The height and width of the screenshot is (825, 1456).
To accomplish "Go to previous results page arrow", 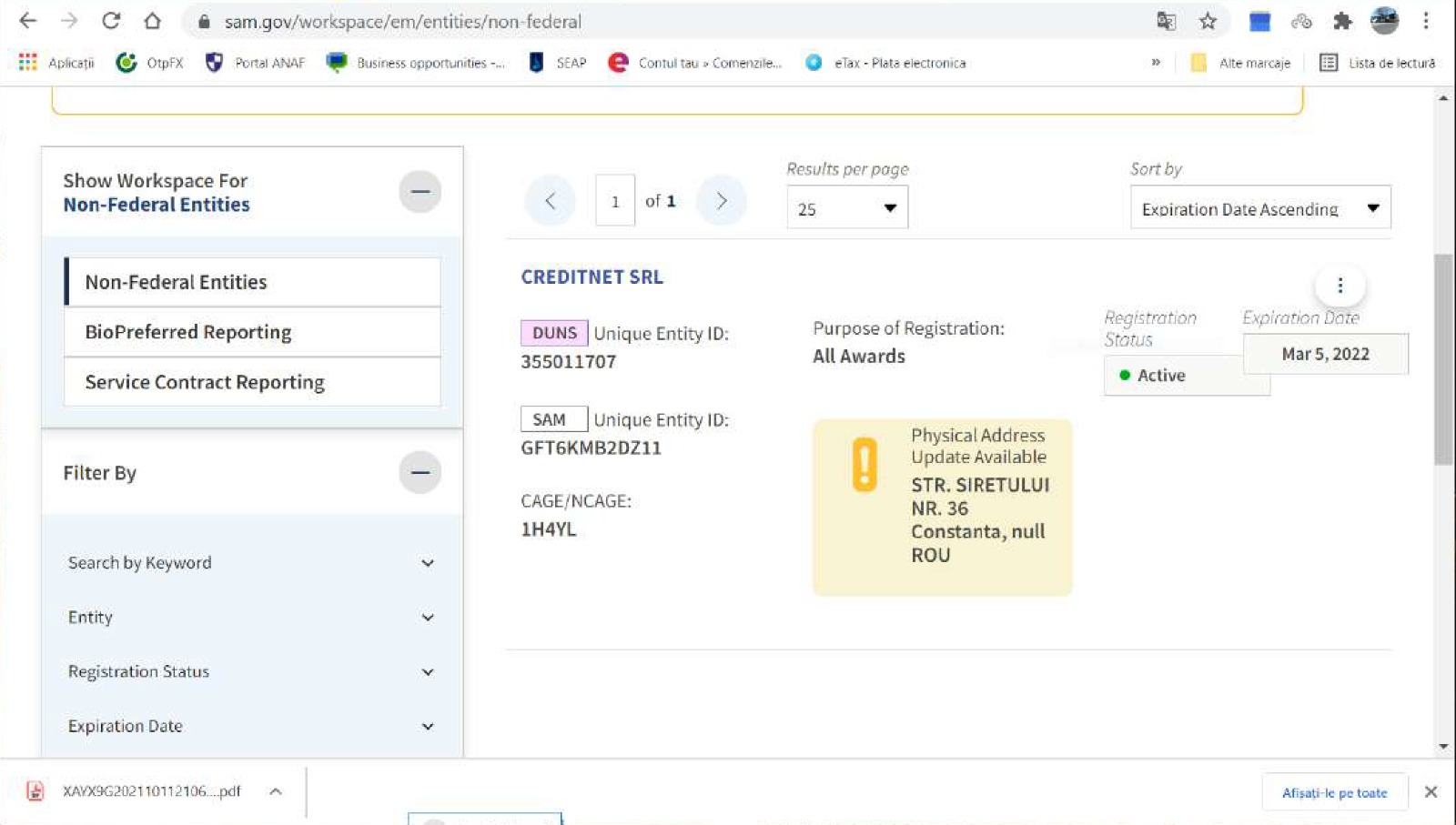I will pyautogui.click(x=550, y=201).
